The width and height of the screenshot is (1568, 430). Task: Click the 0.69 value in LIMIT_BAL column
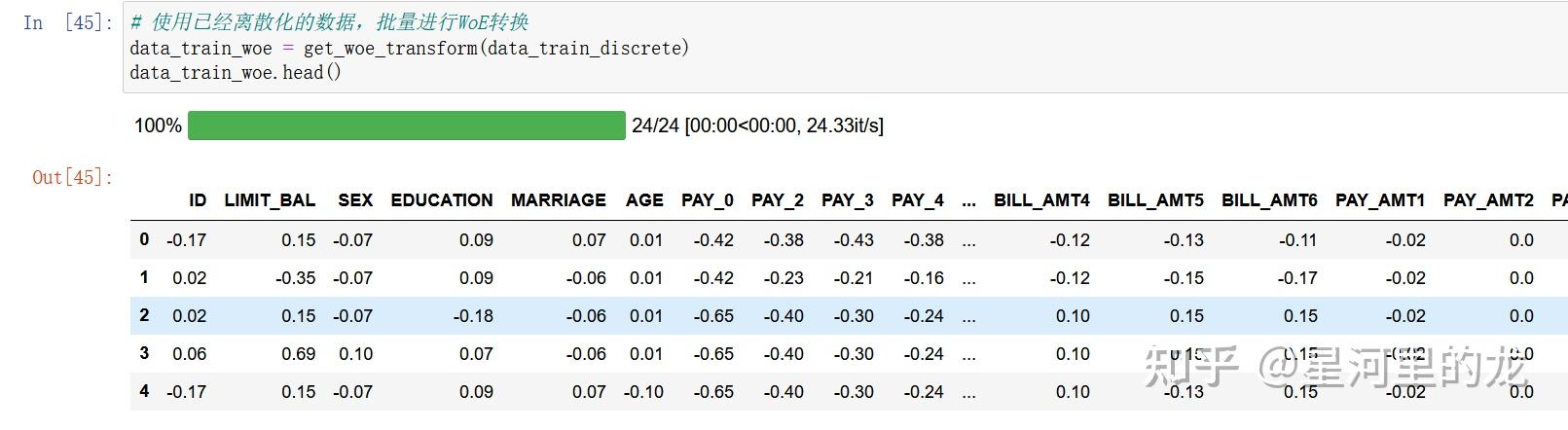coord(299,354)
